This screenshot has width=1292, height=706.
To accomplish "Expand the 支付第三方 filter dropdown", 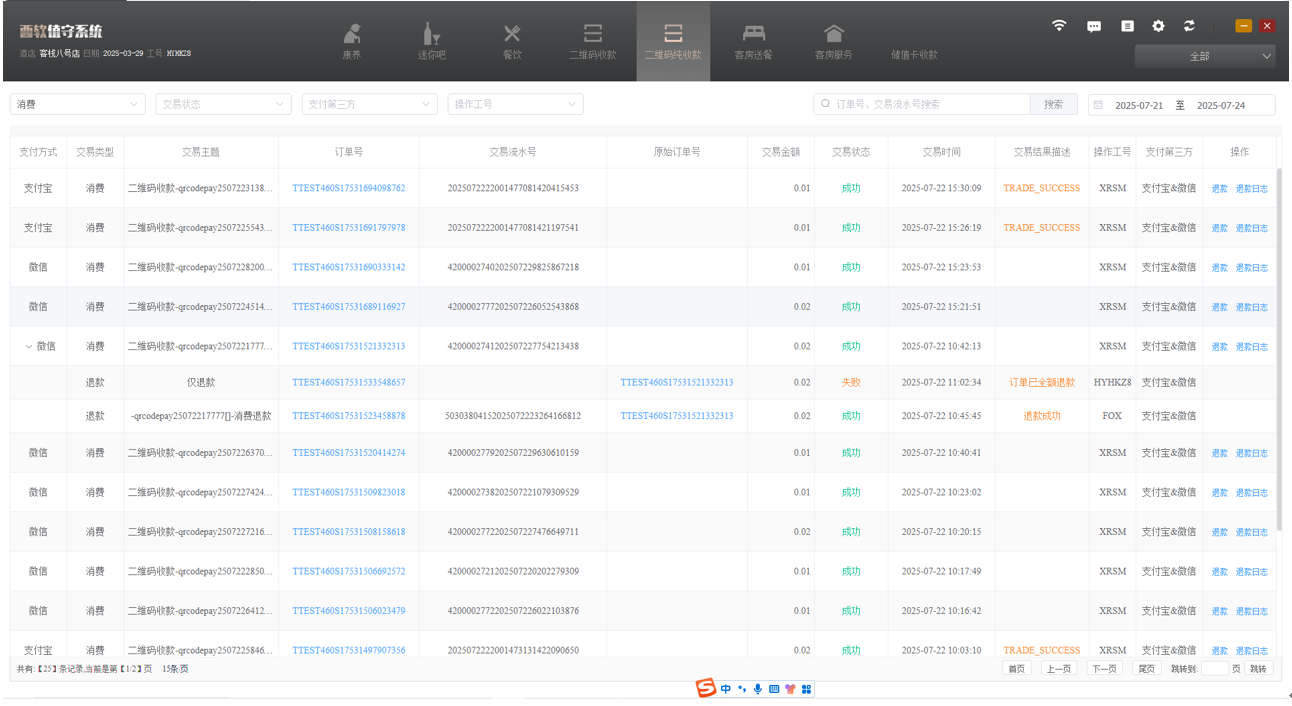I will [370, 104].
